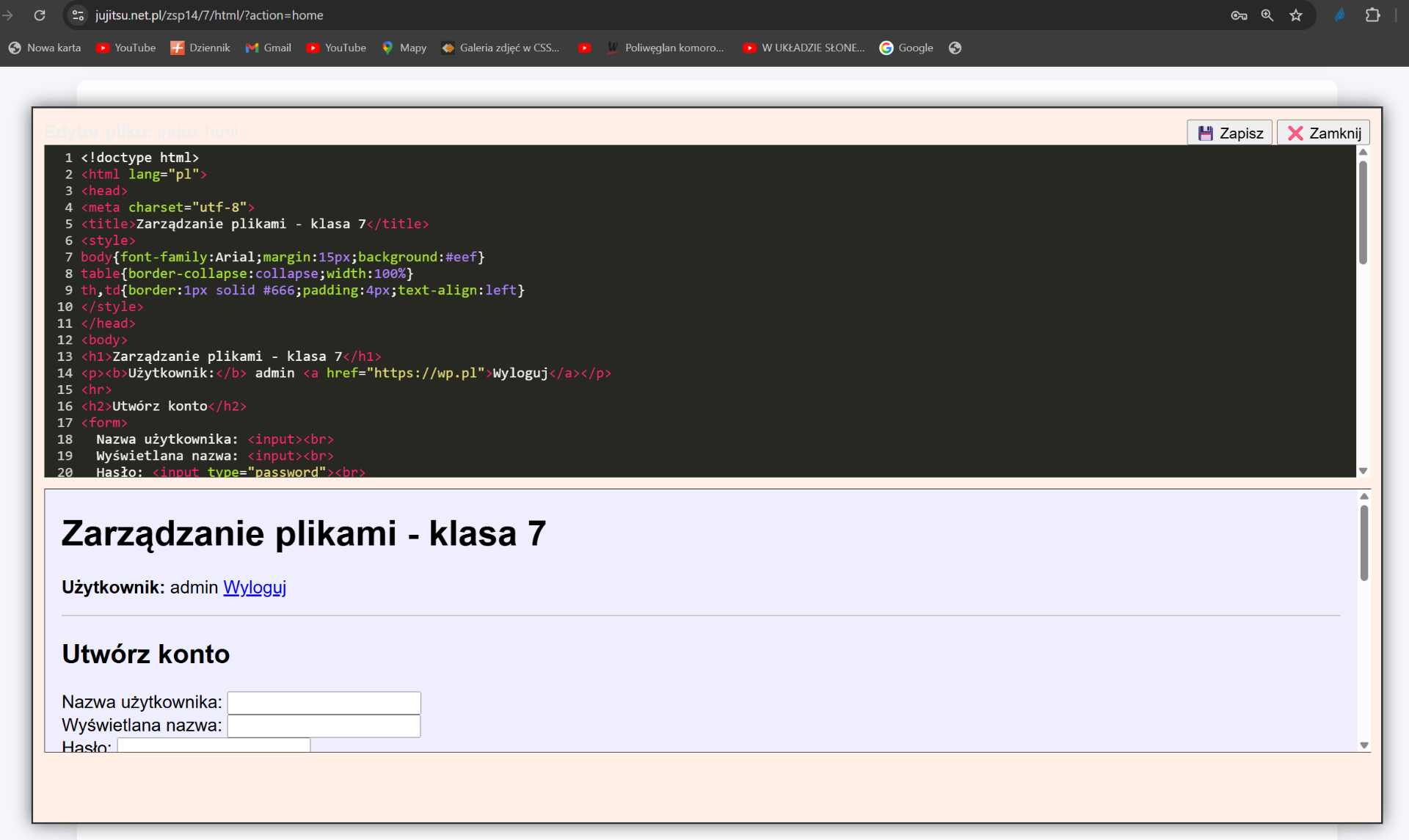Click the password key icon
This screenshot has width=1409, height=840.
pos(1239,15)
